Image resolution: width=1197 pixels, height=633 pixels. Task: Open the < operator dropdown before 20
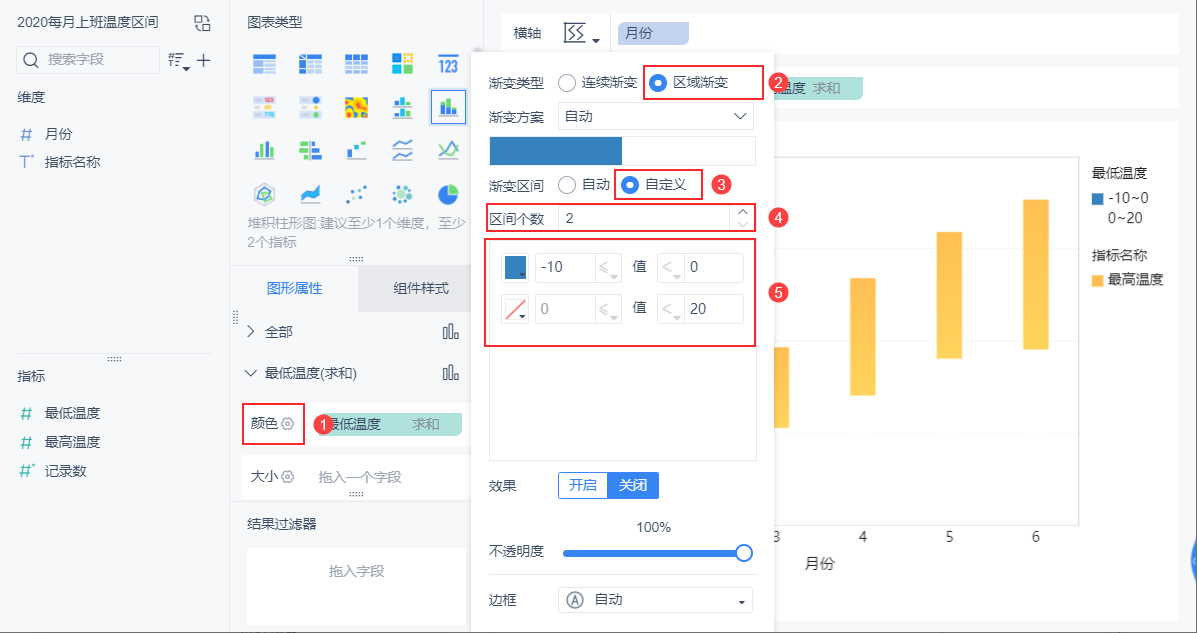[x=669, y=309]
